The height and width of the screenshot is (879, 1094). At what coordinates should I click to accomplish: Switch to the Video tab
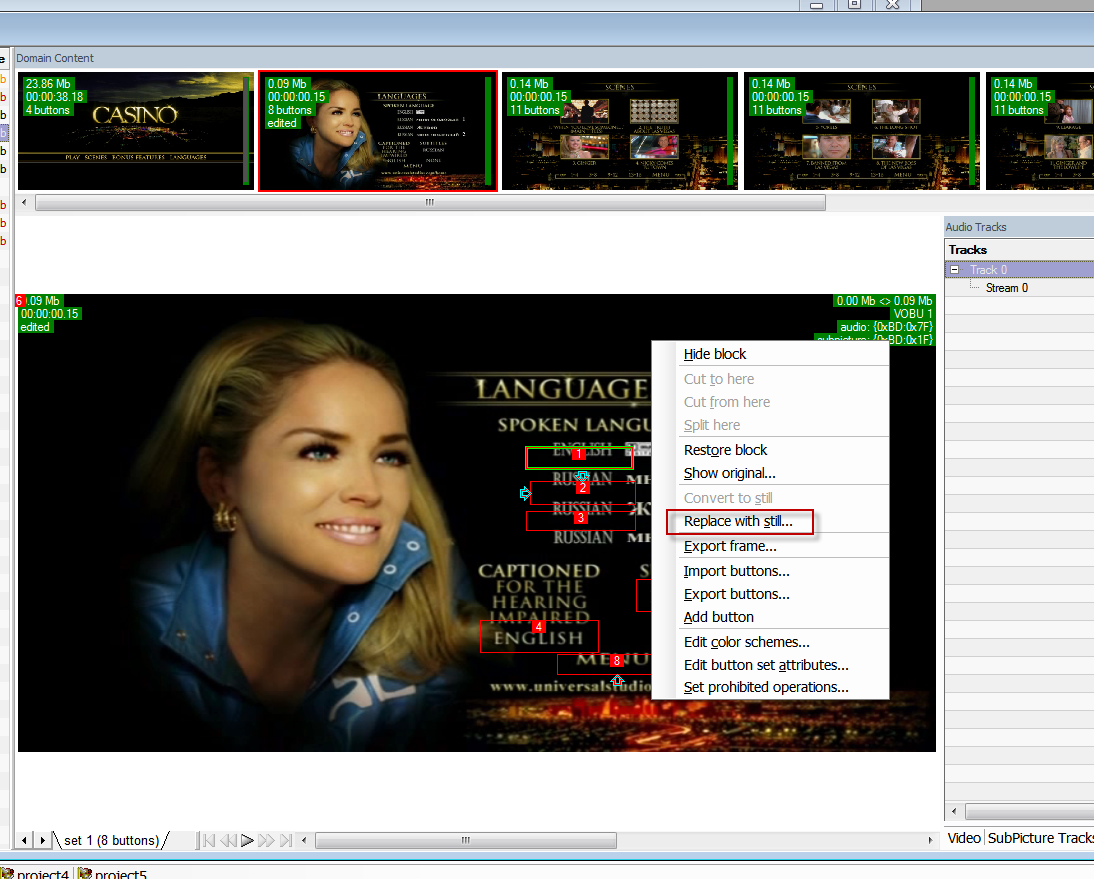964,838
